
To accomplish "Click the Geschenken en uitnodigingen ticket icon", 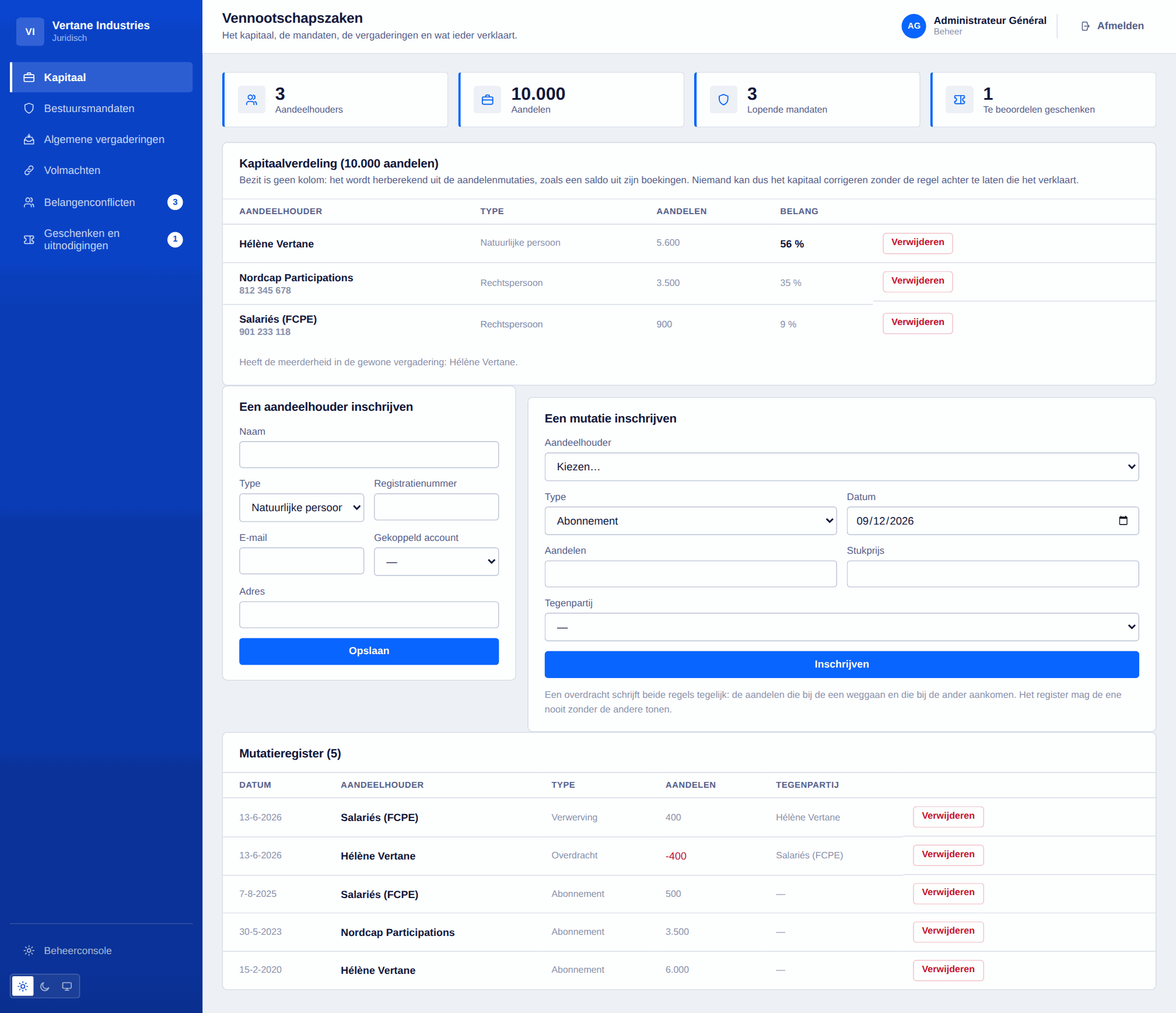I will point(29,240).
